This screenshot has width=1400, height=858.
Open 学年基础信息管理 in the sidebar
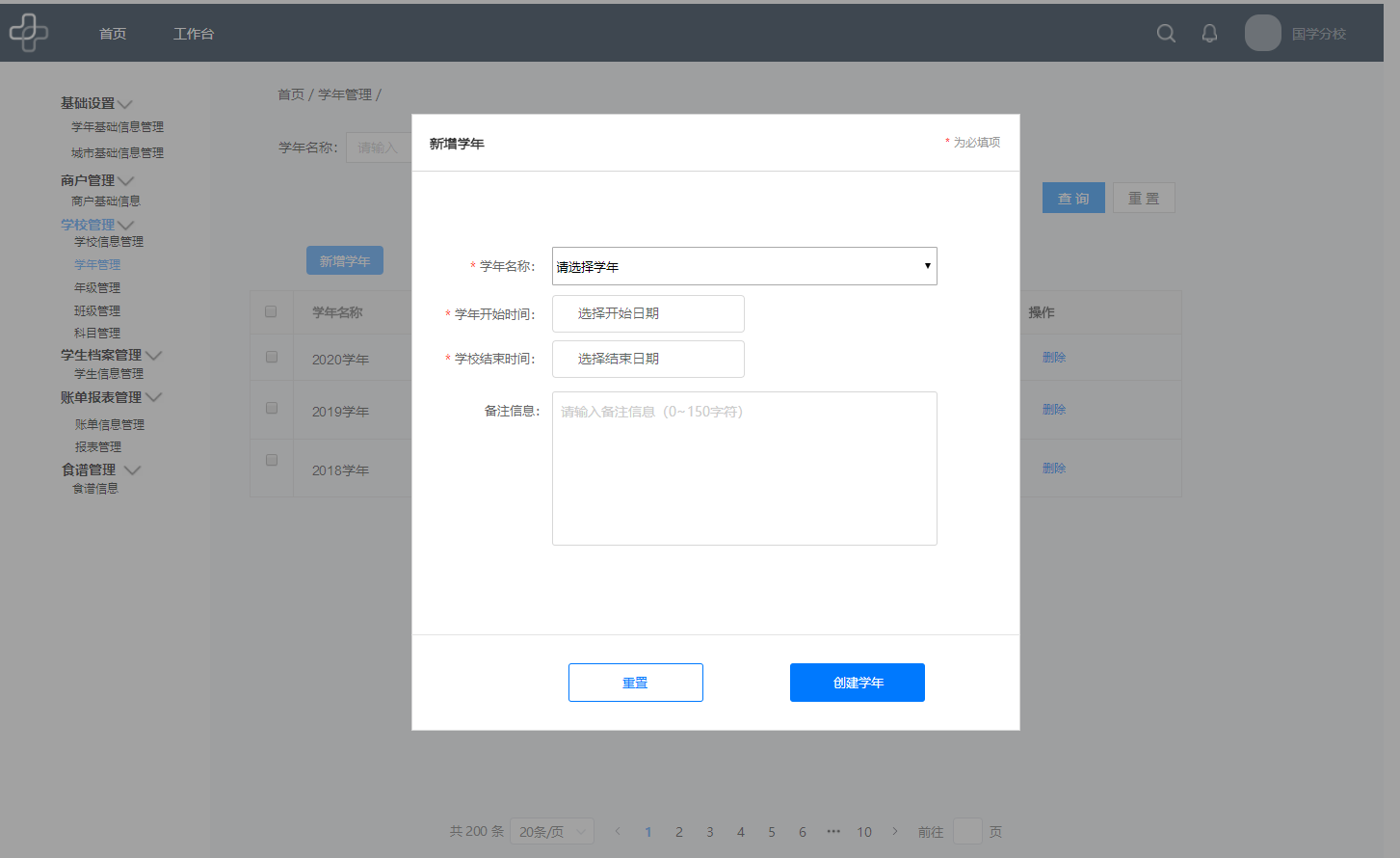pos(118,127)
